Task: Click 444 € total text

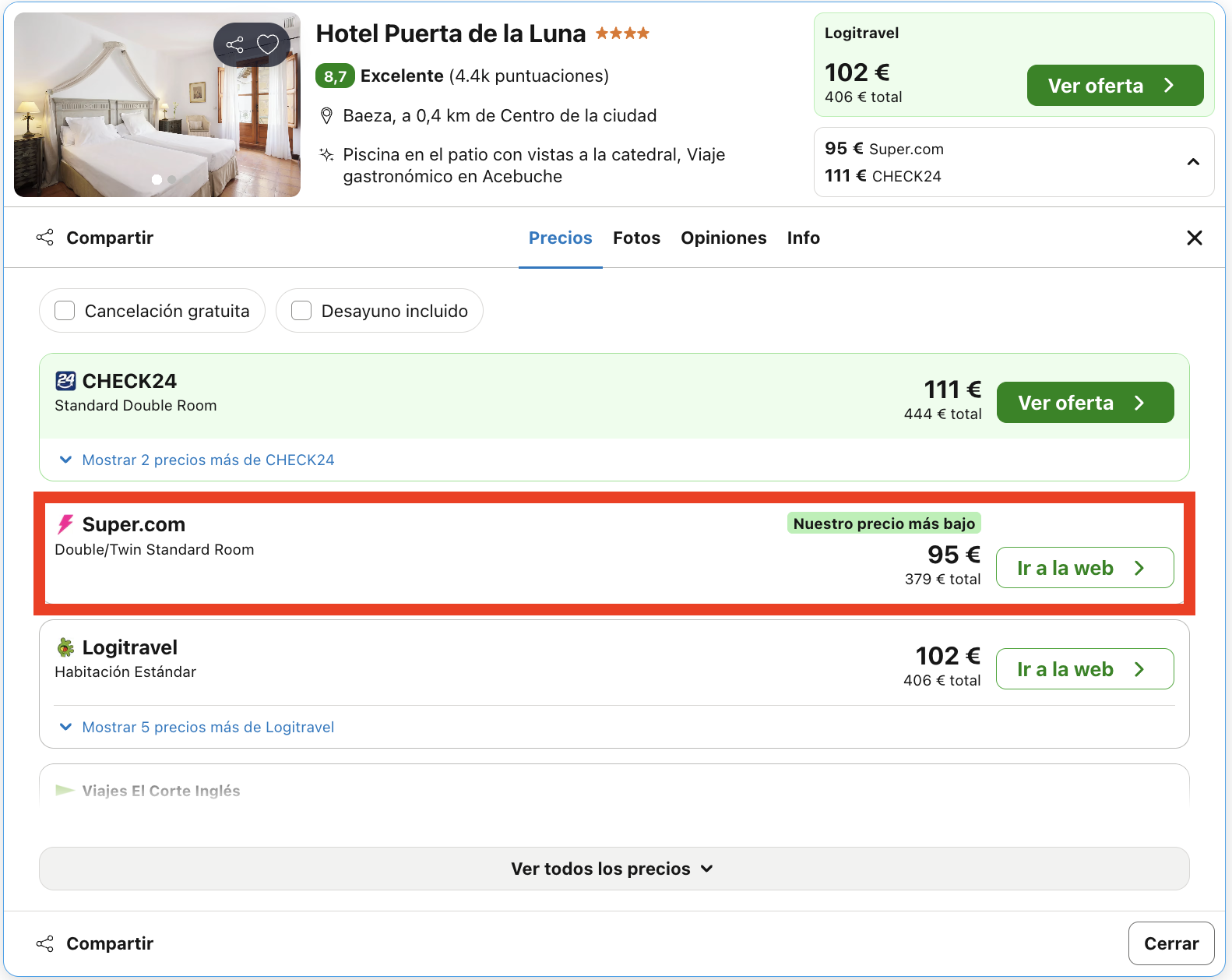Action: click(x=942, y=414)
